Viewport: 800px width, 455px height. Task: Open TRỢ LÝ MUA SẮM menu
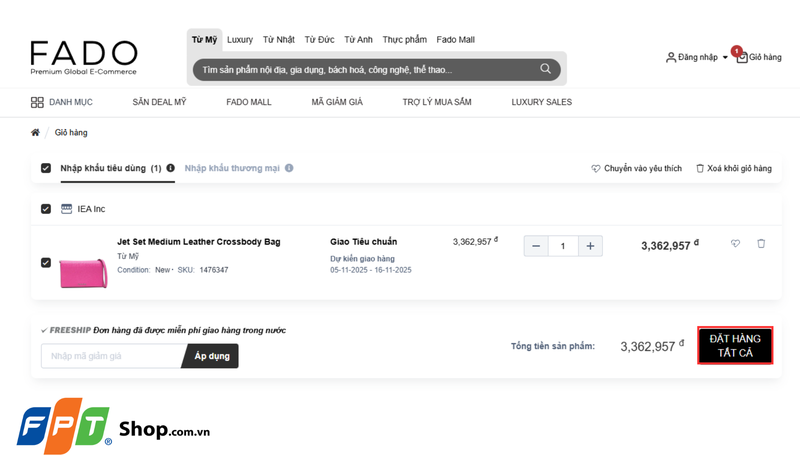[x=437, y=102]
